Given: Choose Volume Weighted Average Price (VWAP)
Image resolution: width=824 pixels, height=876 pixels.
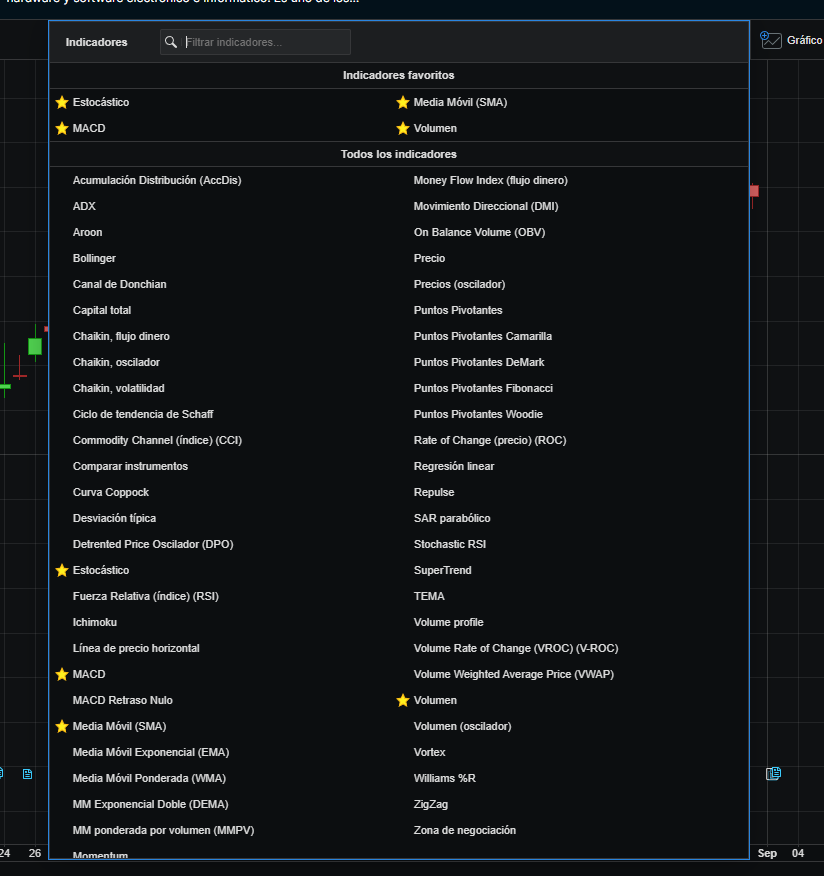Looking at the screenshot, I should pyautogui.click(x=513, y=674).
